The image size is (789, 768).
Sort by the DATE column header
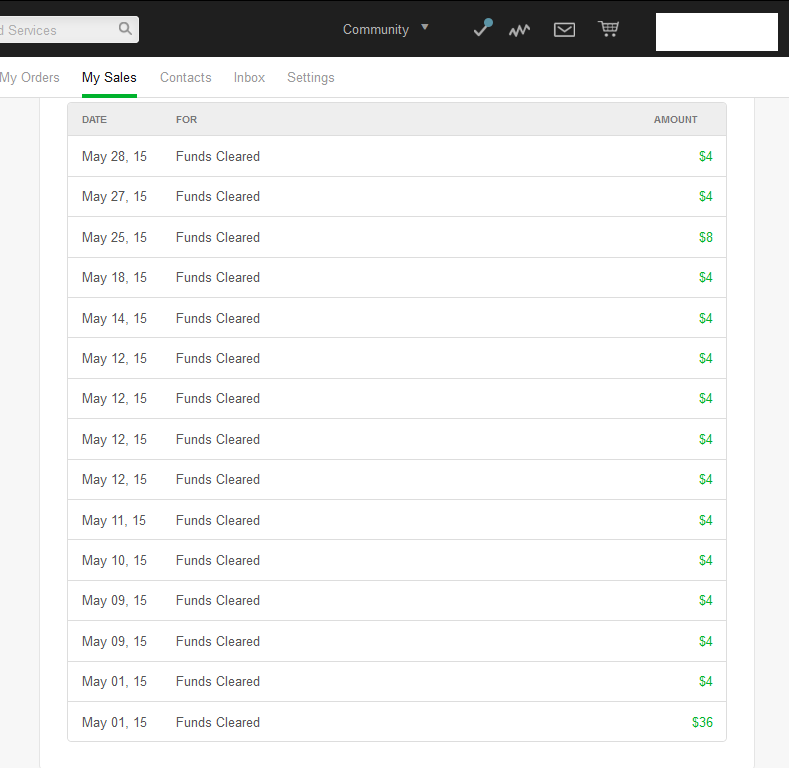pyautogui.click(x=94, y=119)
